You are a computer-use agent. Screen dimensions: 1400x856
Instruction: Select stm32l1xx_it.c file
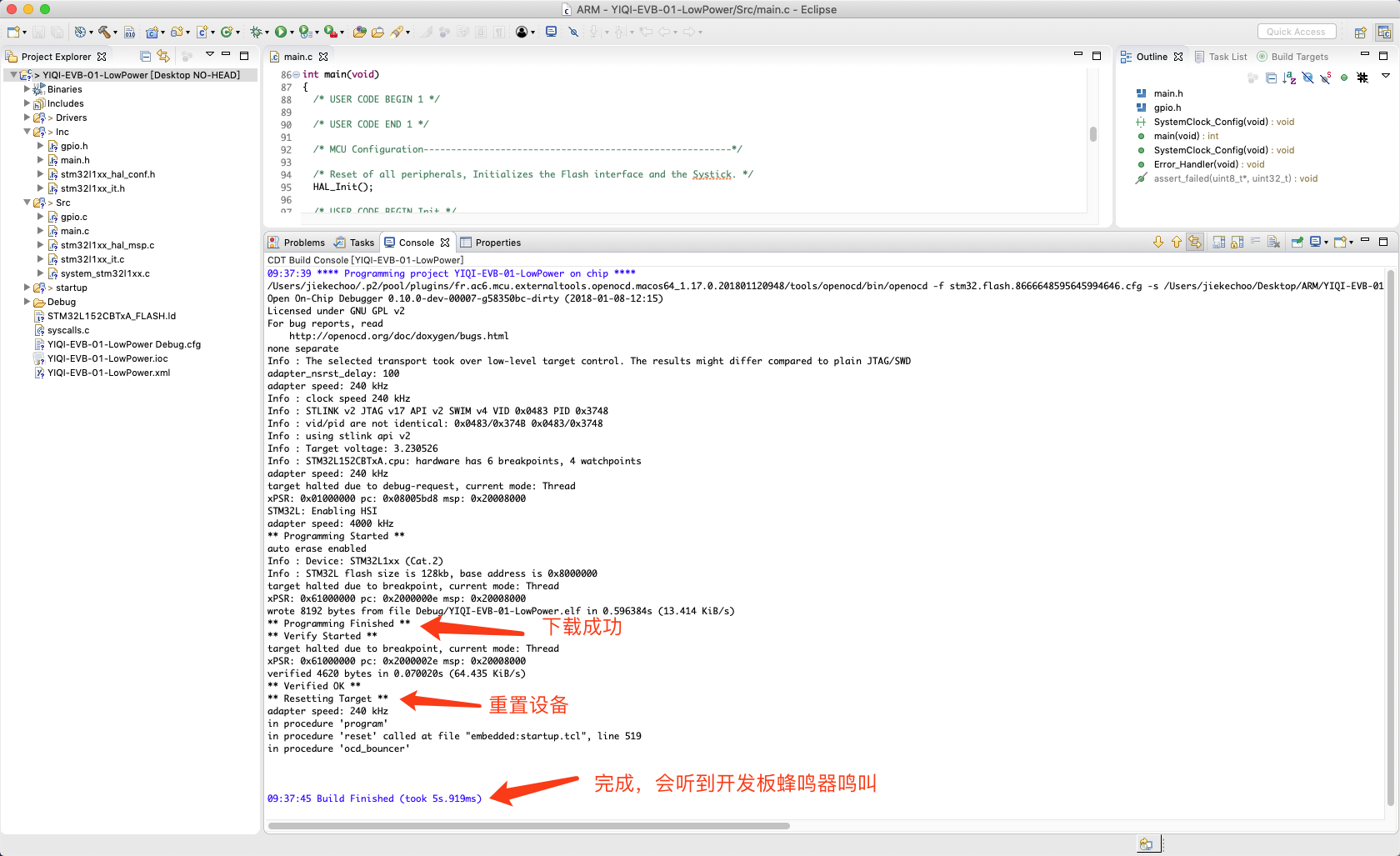click(92, 259)
